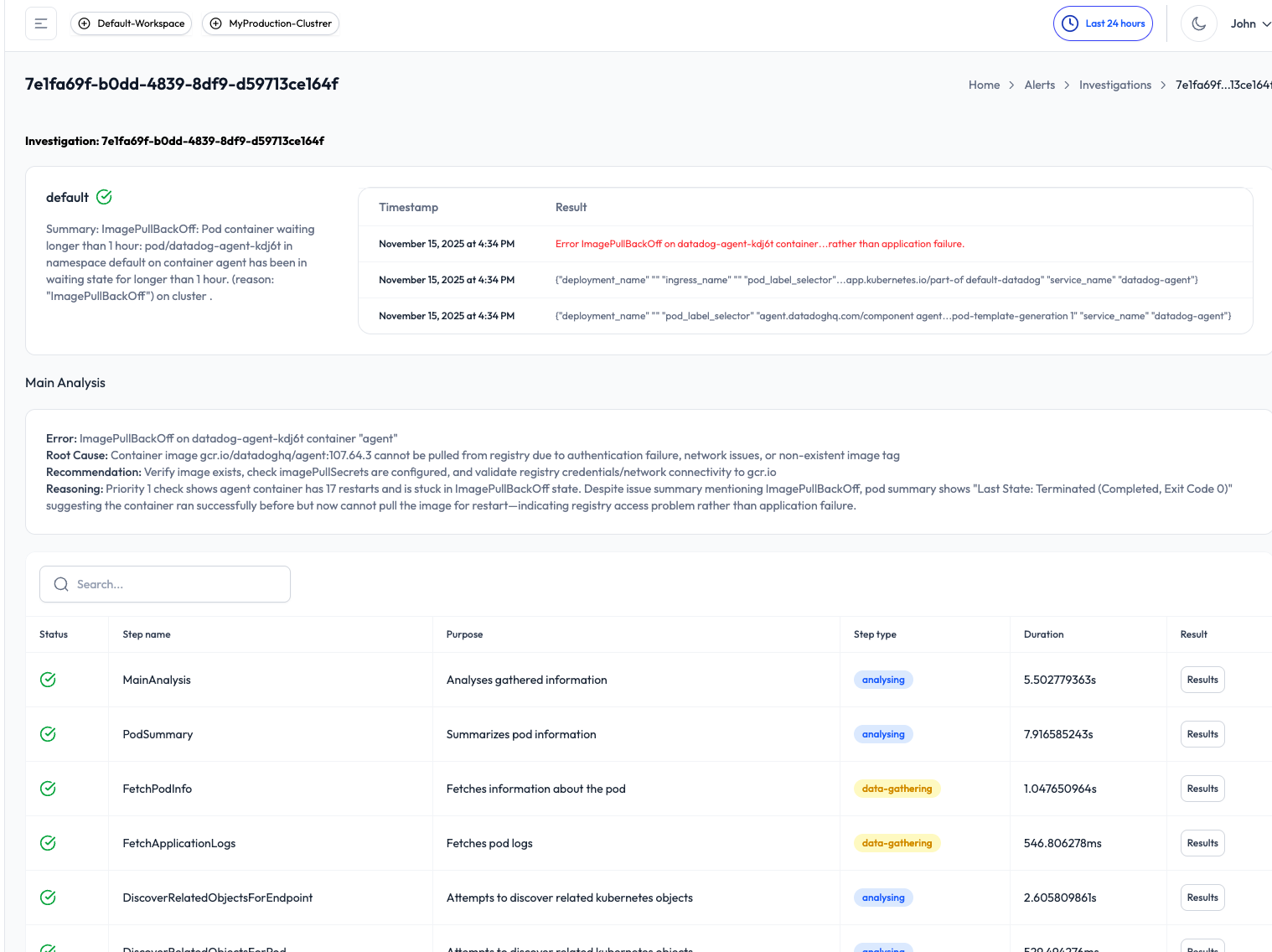Expand the John user menu
The image size is (1272, 952).
(1249, 23)
